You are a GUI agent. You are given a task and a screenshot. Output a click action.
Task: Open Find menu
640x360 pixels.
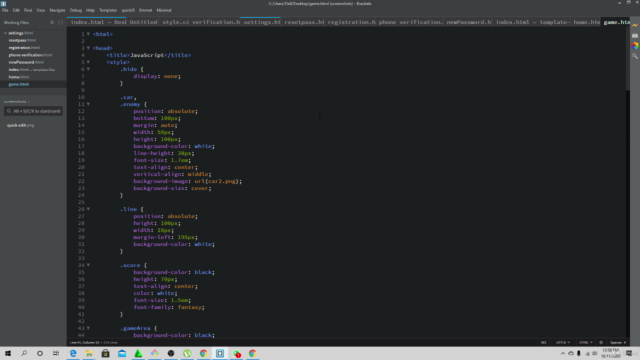[x=28, y=10]
